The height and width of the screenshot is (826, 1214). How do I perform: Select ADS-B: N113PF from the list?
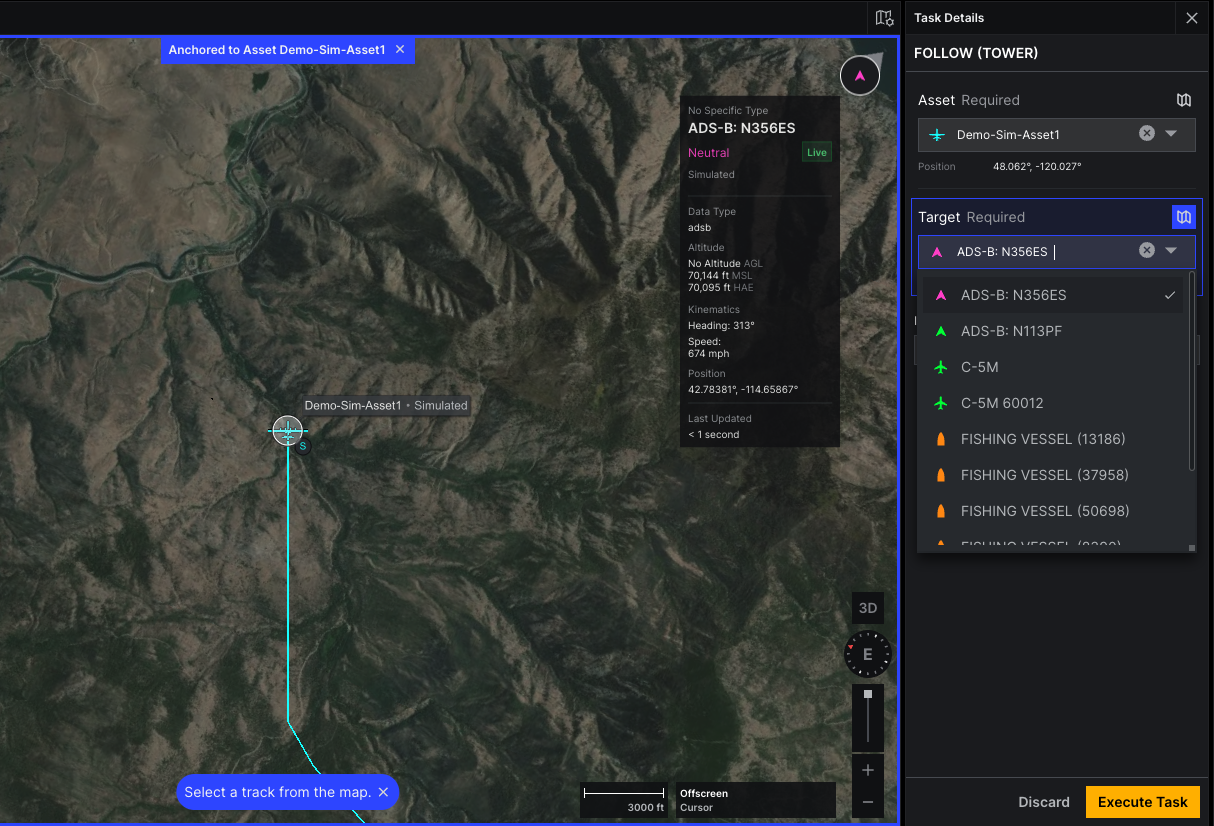pyautogui.click(x=1011, y=331)
